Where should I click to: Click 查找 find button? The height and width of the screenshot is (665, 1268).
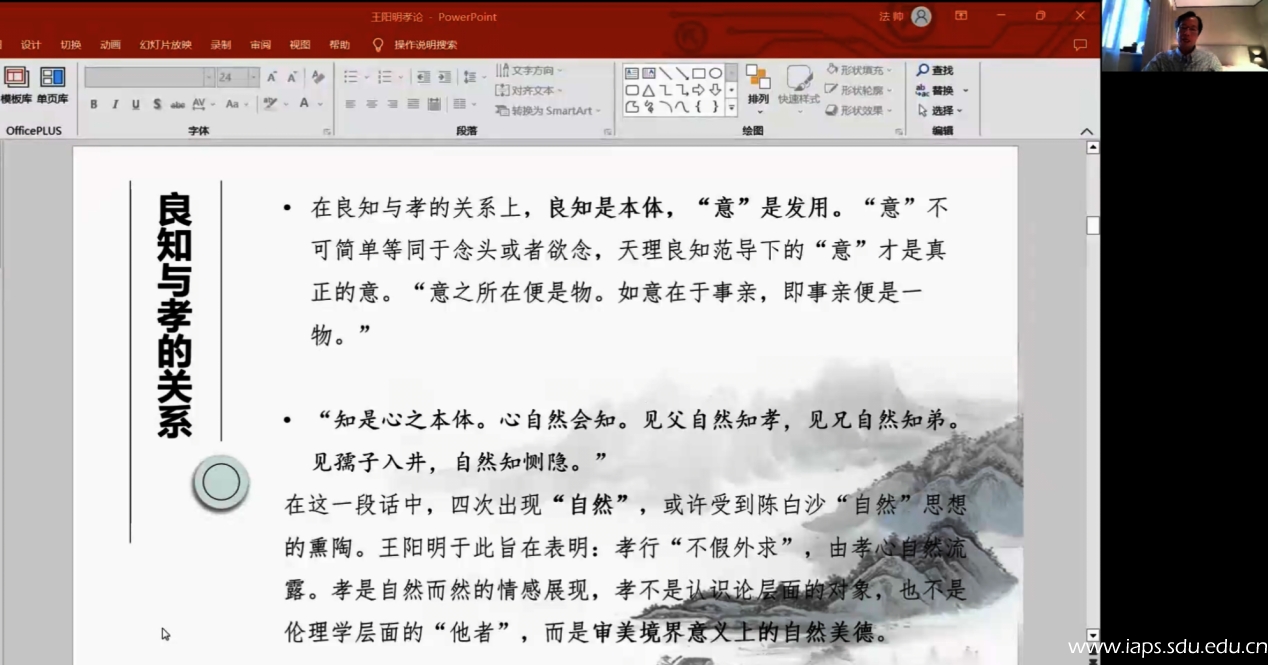[x=935, y=71]
